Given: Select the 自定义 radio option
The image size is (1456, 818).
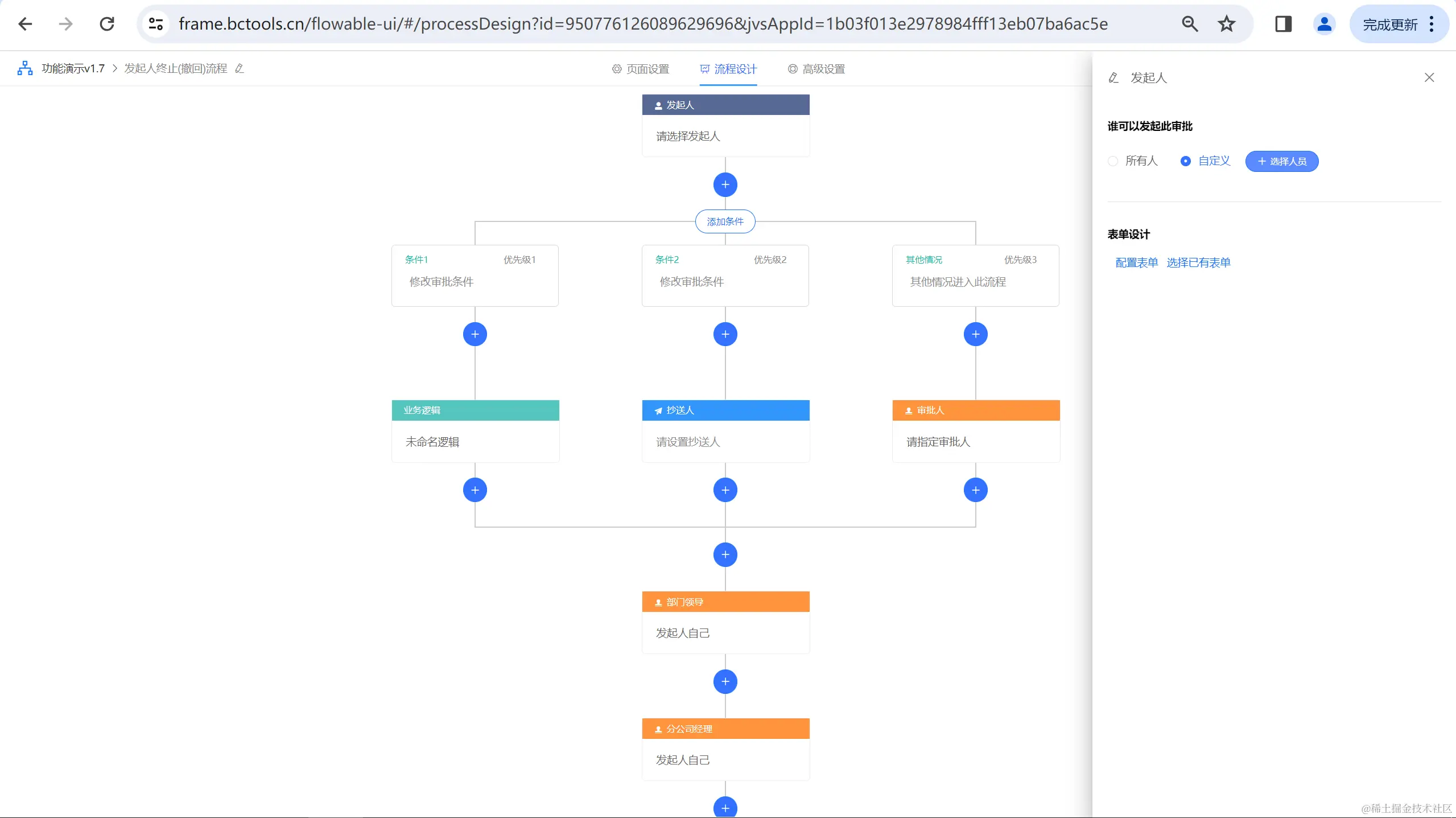Looking at the screenshot, I should click(1186, 161).
